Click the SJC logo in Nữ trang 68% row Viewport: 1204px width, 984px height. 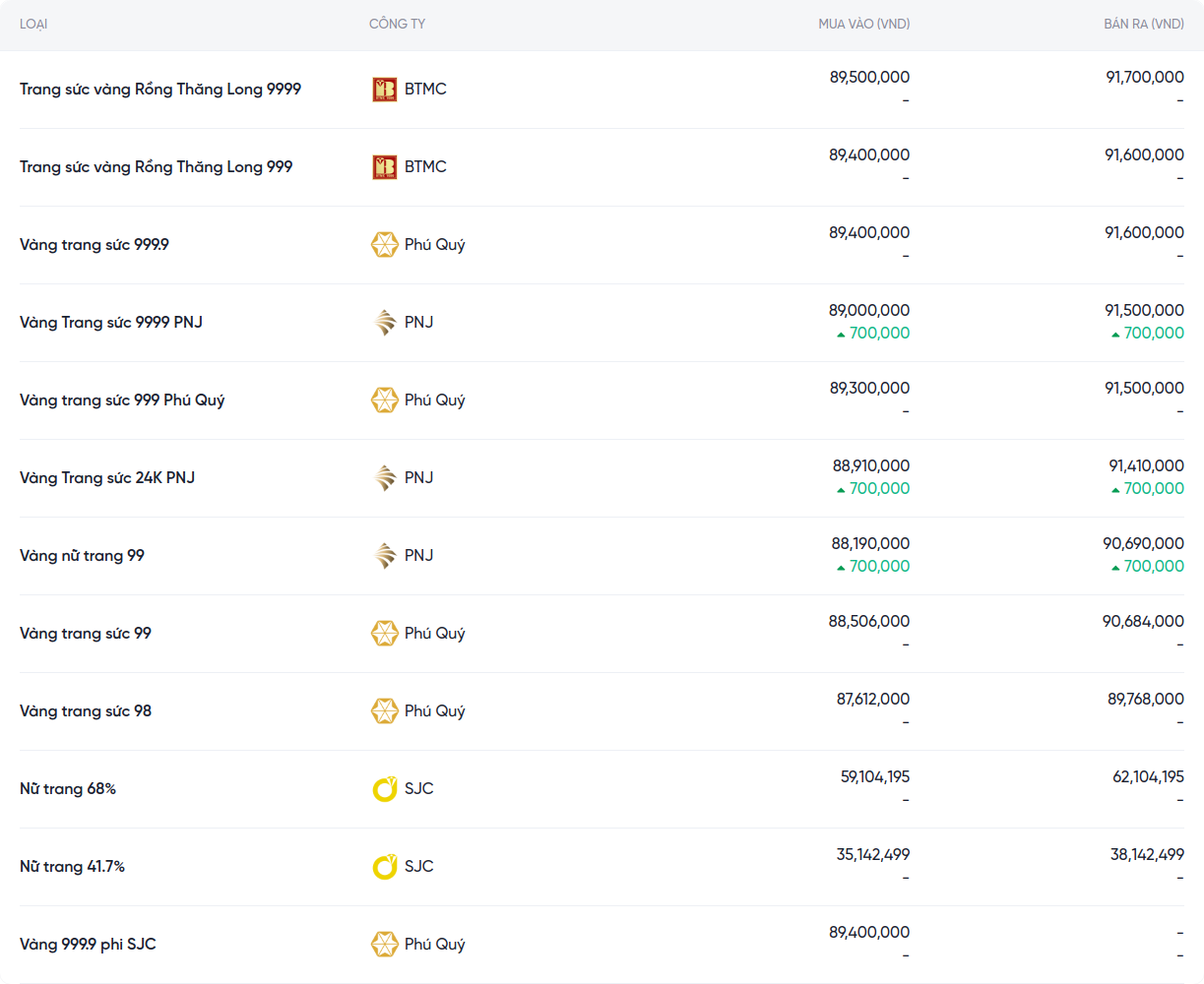pos(384,789)
